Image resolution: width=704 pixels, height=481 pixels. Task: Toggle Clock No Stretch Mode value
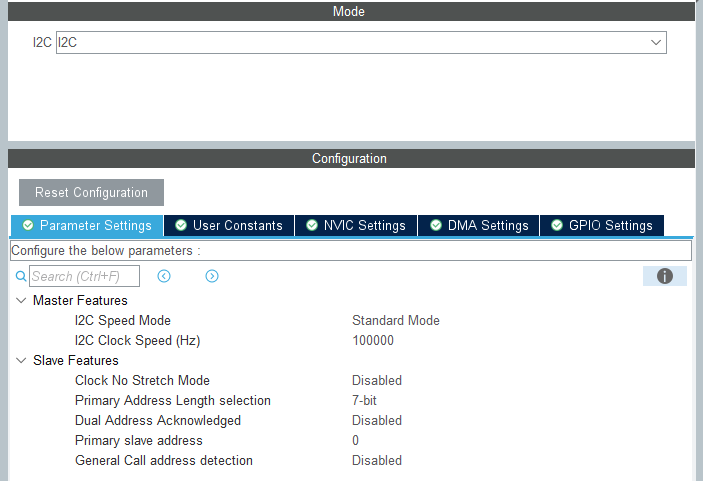click(x=377, y=380)
